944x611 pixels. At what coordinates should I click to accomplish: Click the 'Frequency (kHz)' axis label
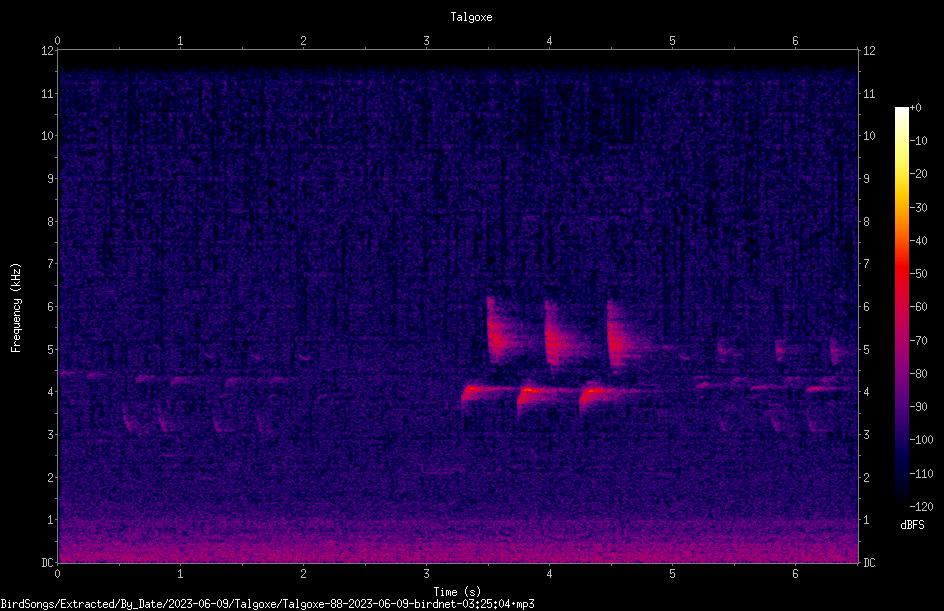[16, 308]
